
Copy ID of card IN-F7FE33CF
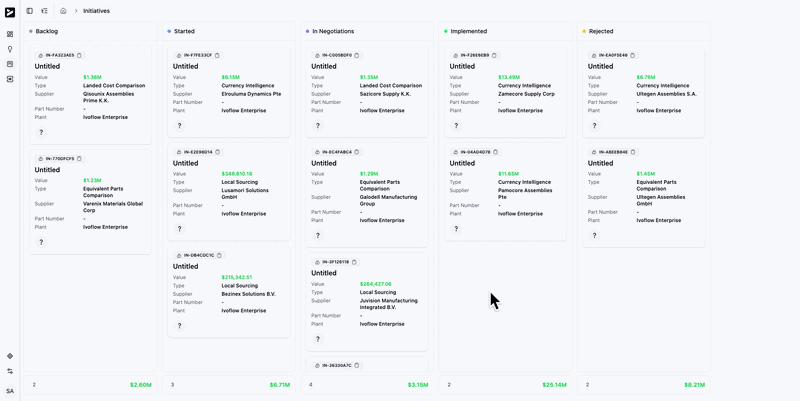217,55
